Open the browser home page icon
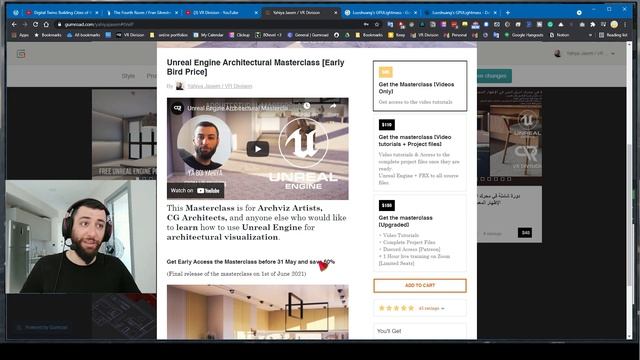Image resolution: width=640 pixels, height=360 pixels. click(x=46, y=24)
